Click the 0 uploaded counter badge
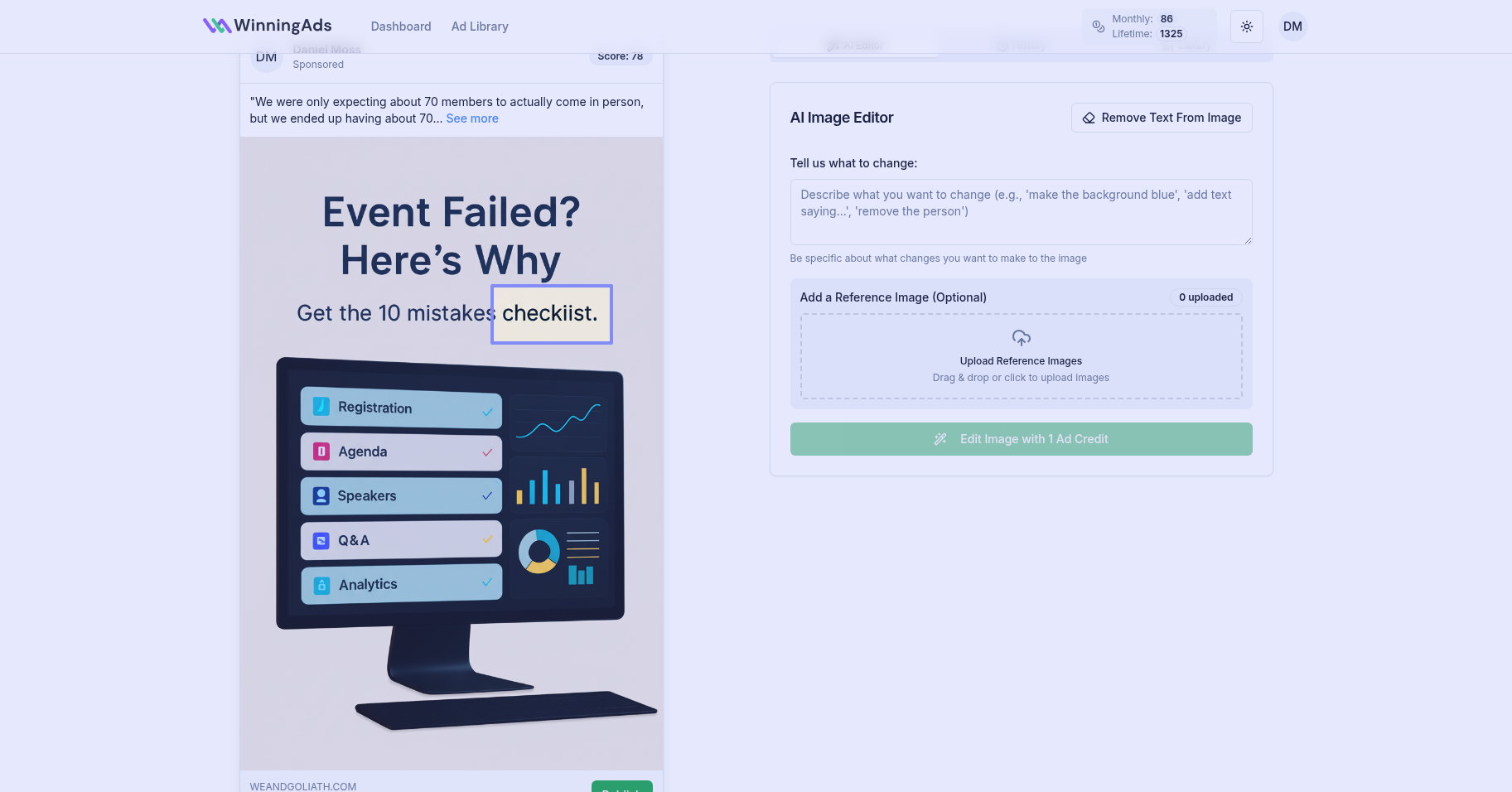Image resolution: width=1512 pixels, height=792 pixels. tap(1205, 297)
